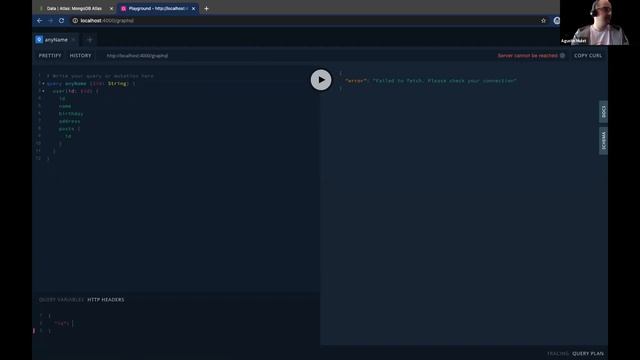Reload the localhost page
The width and height of the screenshot is (640, 360).
[x=62, y=20]
